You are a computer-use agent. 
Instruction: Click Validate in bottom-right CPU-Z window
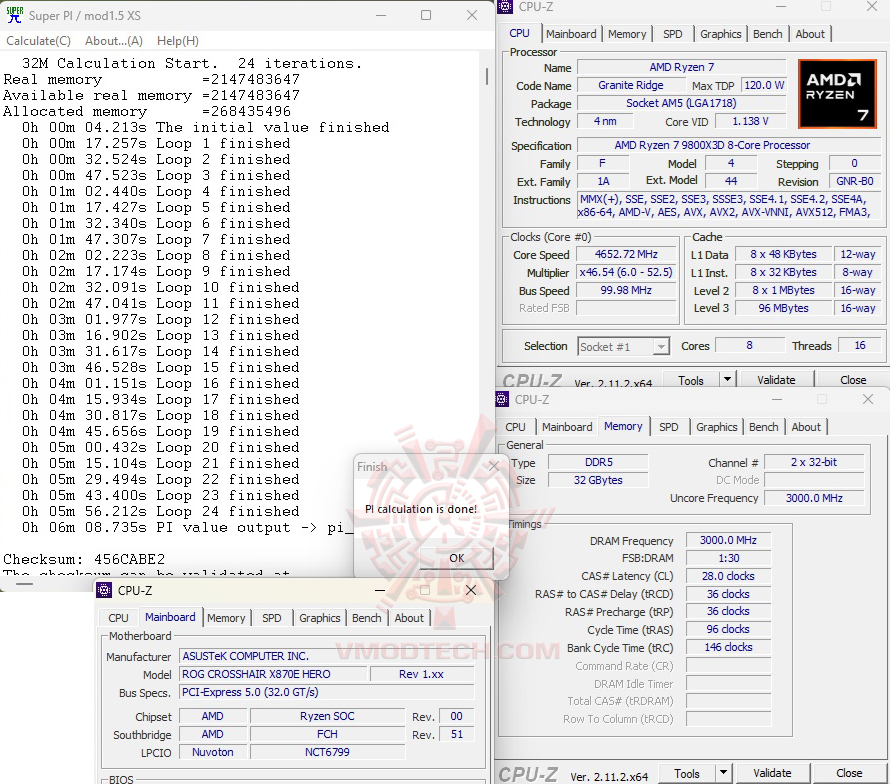(772, 773)
